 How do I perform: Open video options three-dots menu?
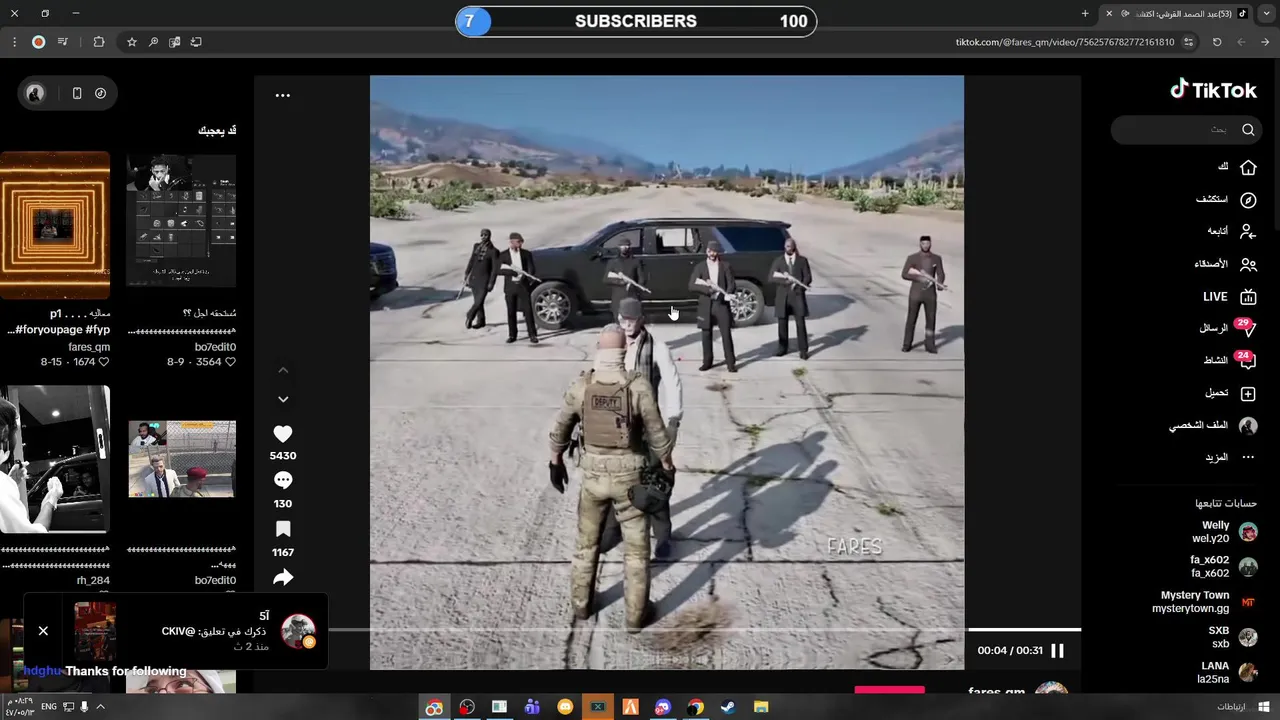(283, 96)
